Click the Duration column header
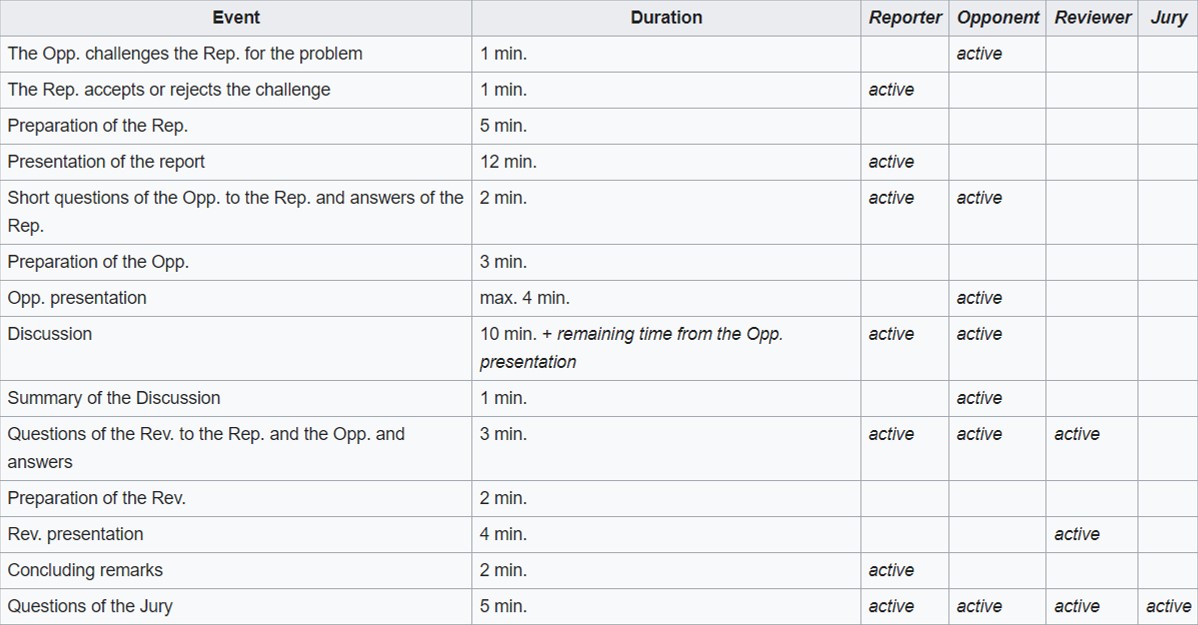This screenshot has width=1198, height=625. [x=666, y=18]
